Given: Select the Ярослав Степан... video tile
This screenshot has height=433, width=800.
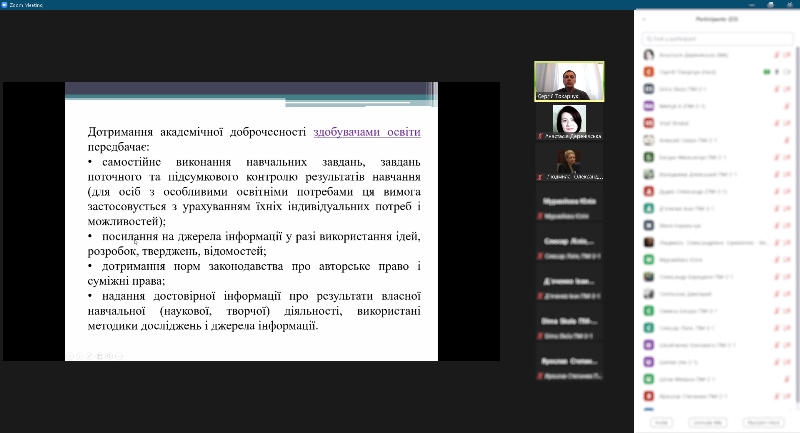Looking at the screenshot, I should click(569, 363).
